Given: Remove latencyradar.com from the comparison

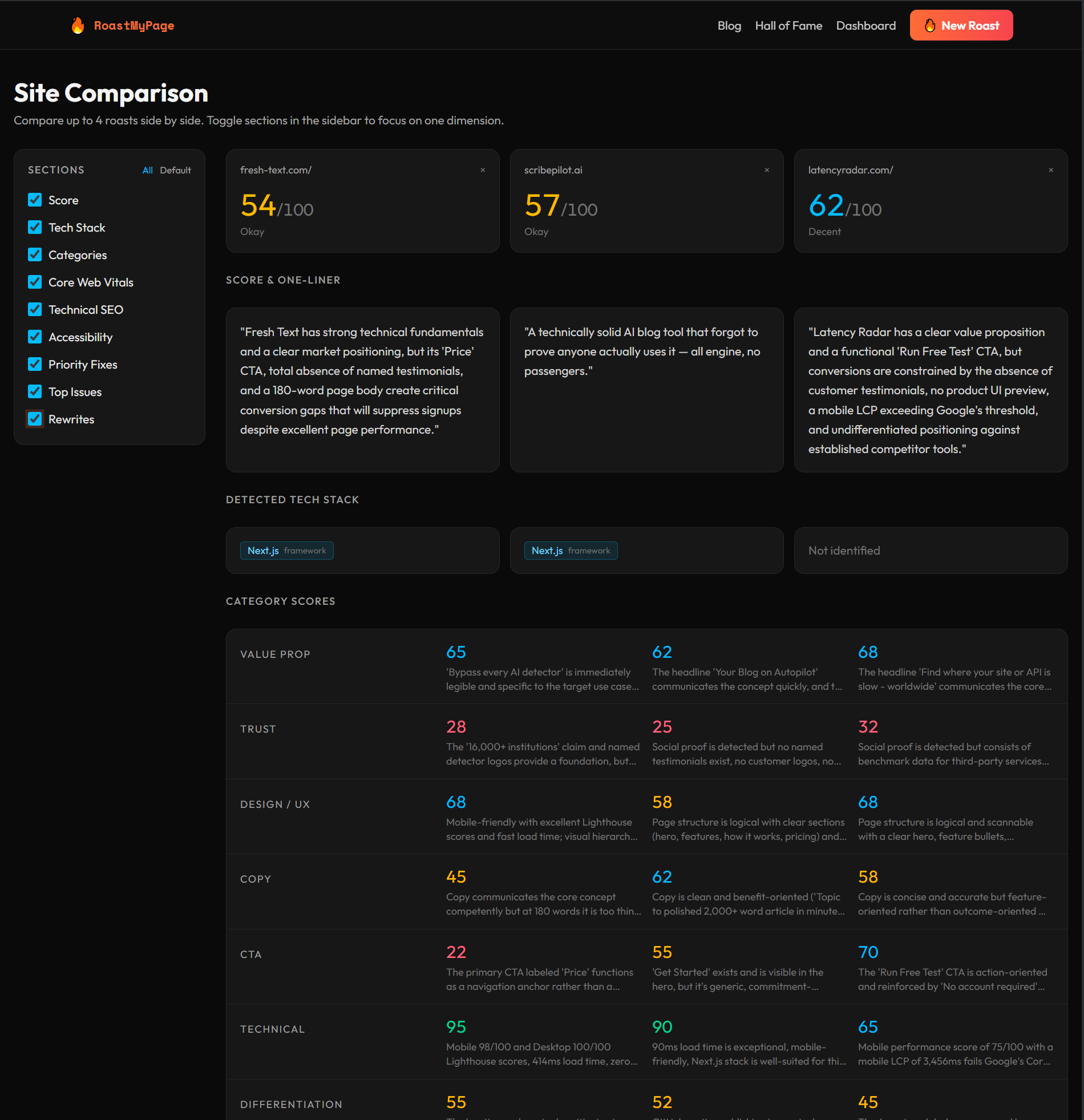Looking at the screenshot, I should [x=1050, y=169].
